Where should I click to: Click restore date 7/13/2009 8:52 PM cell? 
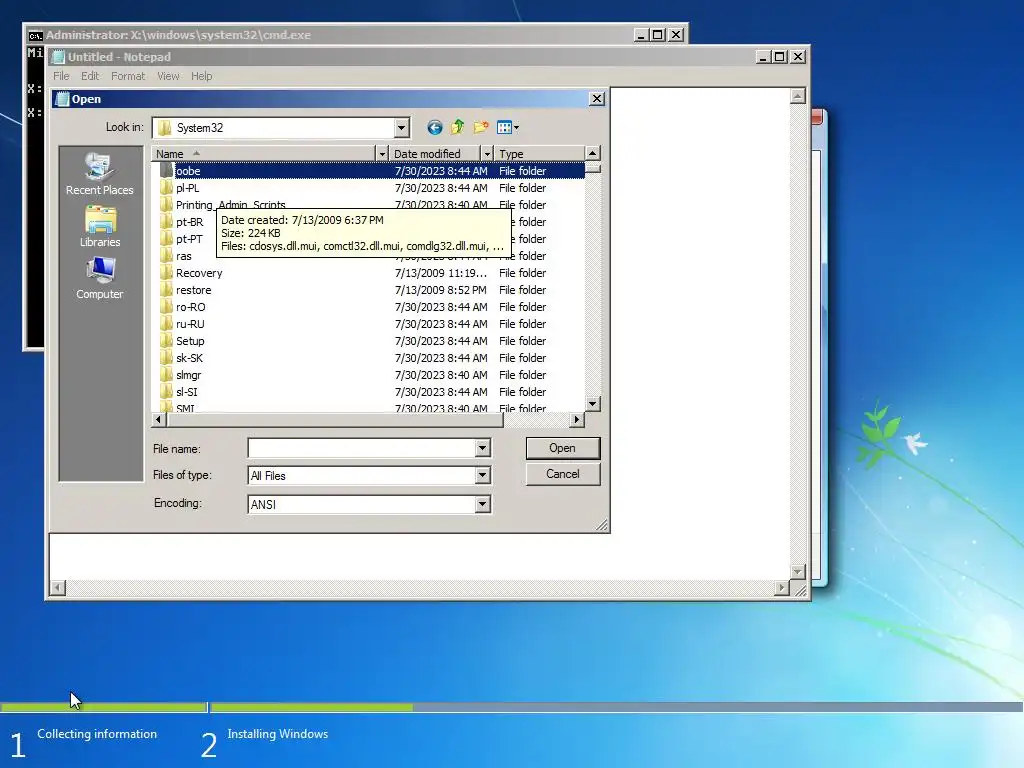coord(441,289)
